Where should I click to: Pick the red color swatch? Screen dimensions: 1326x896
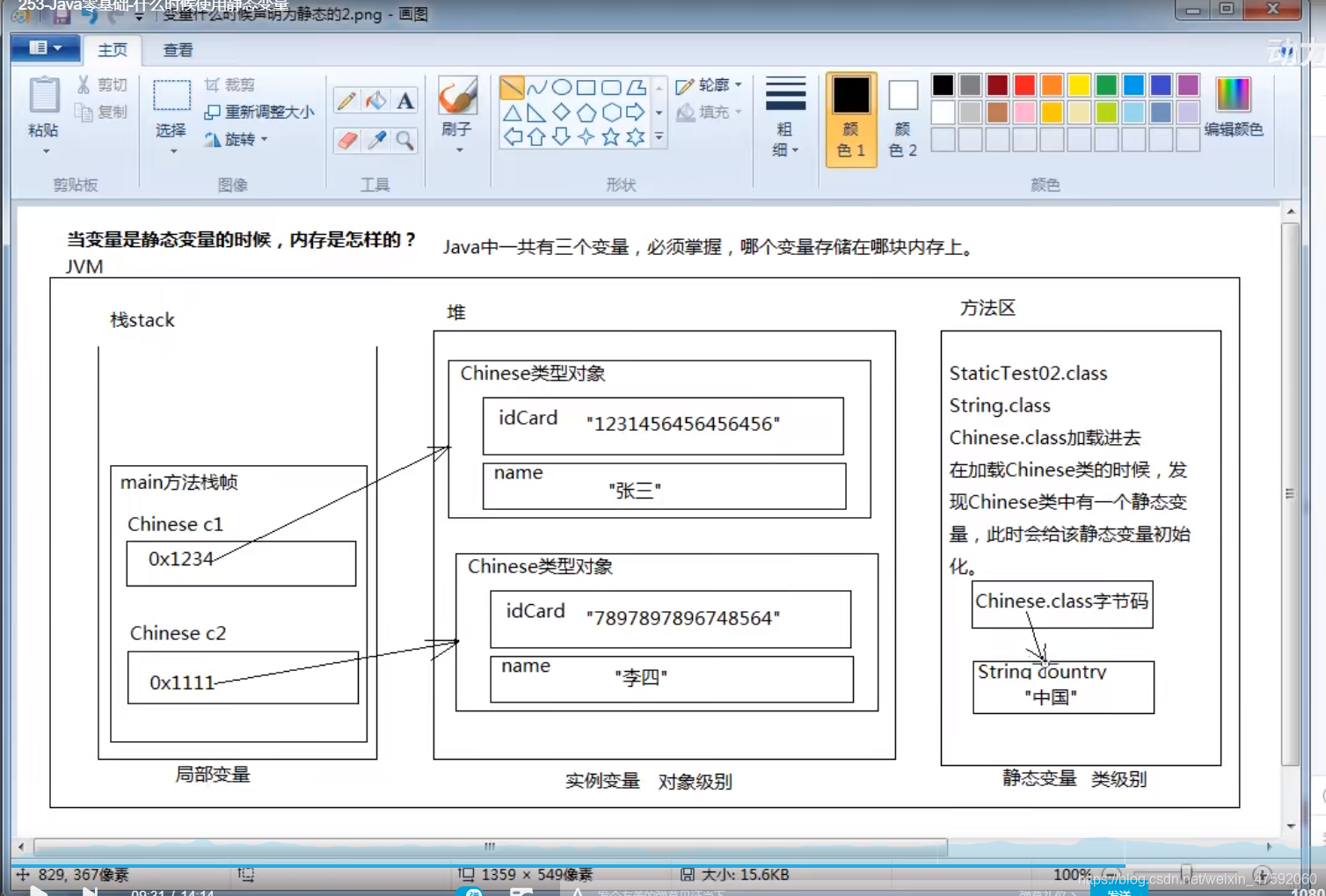pyautogui.click(x=1024, y=85)
